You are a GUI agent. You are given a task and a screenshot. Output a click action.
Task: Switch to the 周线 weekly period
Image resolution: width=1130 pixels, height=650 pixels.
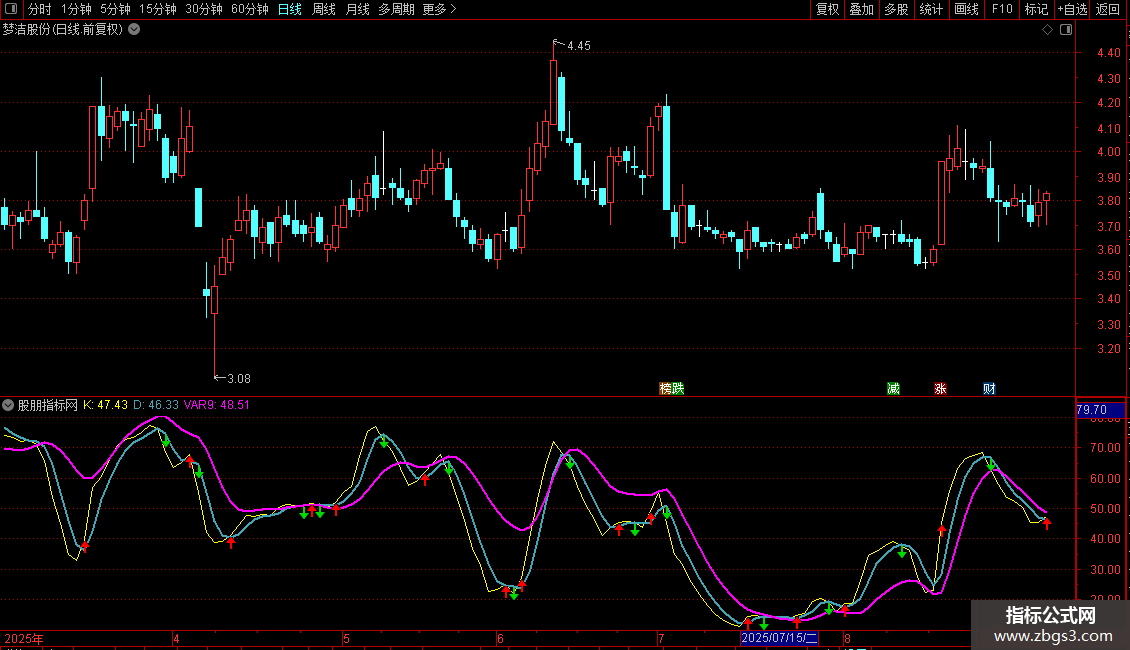tap(323, 10)
